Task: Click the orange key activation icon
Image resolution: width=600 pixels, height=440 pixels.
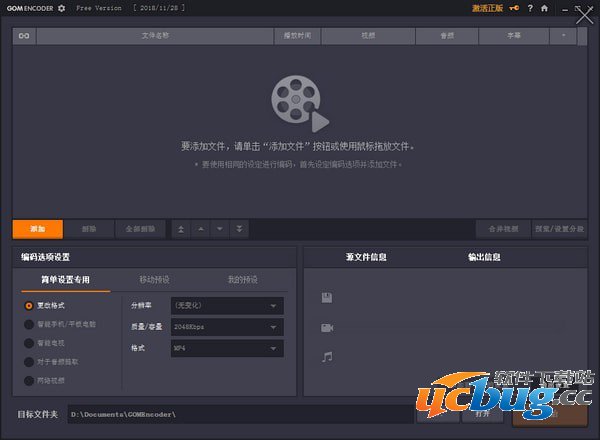Action: pos(514,8)
